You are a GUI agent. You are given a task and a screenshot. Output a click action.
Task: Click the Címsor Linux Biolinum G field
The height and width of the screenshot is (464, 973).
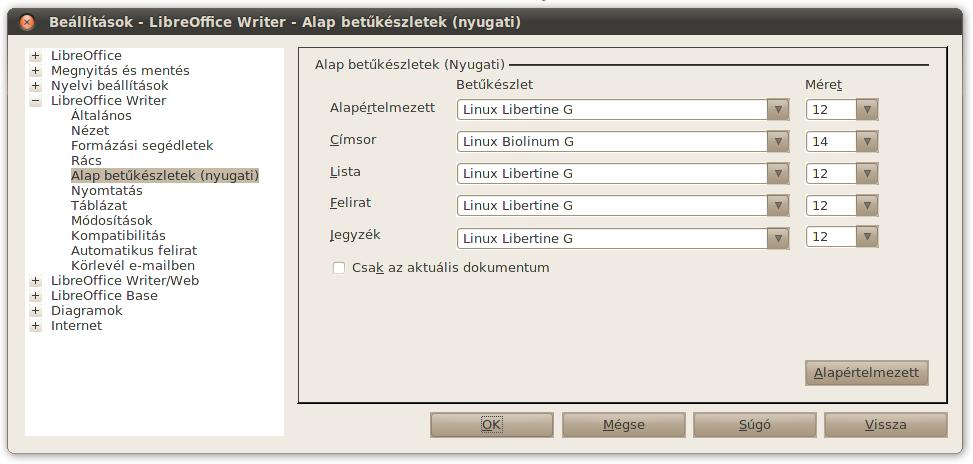(612, 141)
